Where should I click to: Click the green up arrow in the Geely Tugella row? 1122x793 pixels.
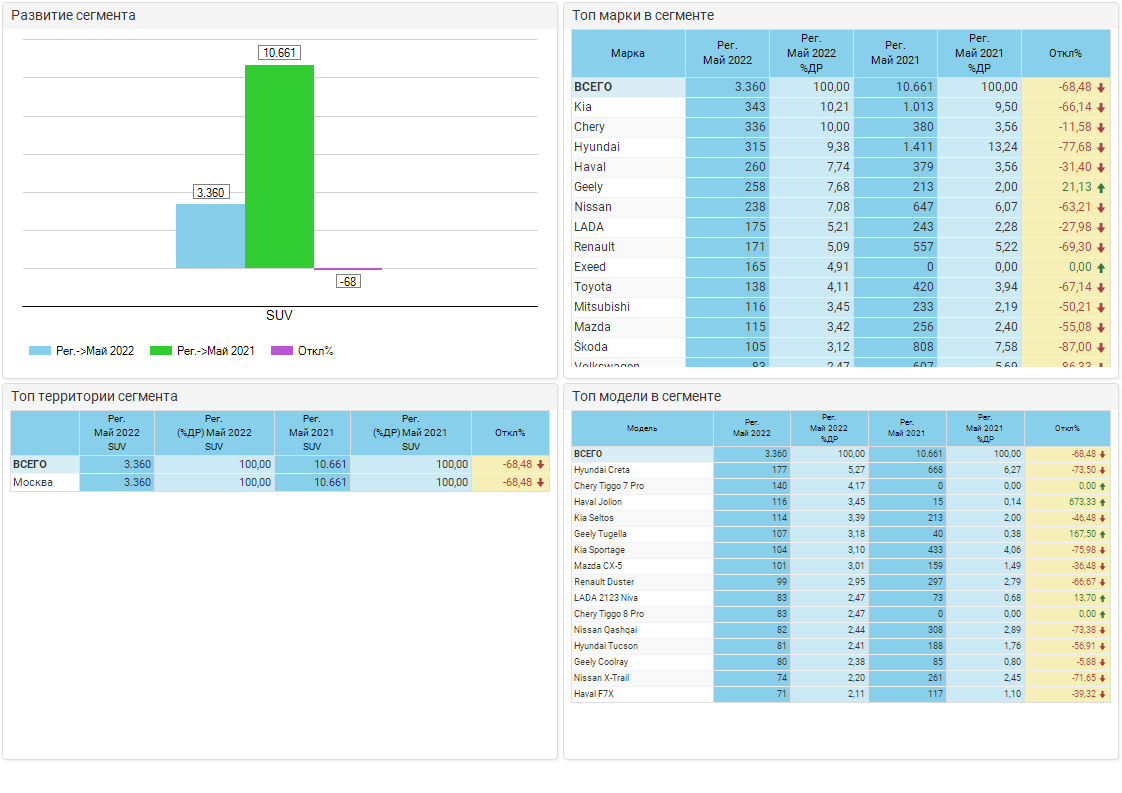click(x=1102, y=534)
